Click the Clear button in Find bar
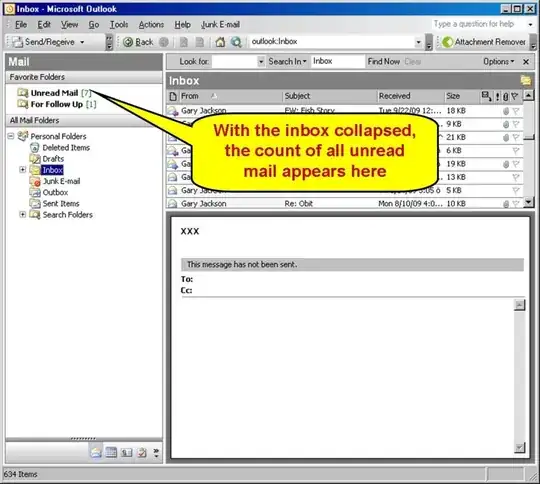This screenshot has height=484, width=540. pyautogui.click(x=413, y=62)
